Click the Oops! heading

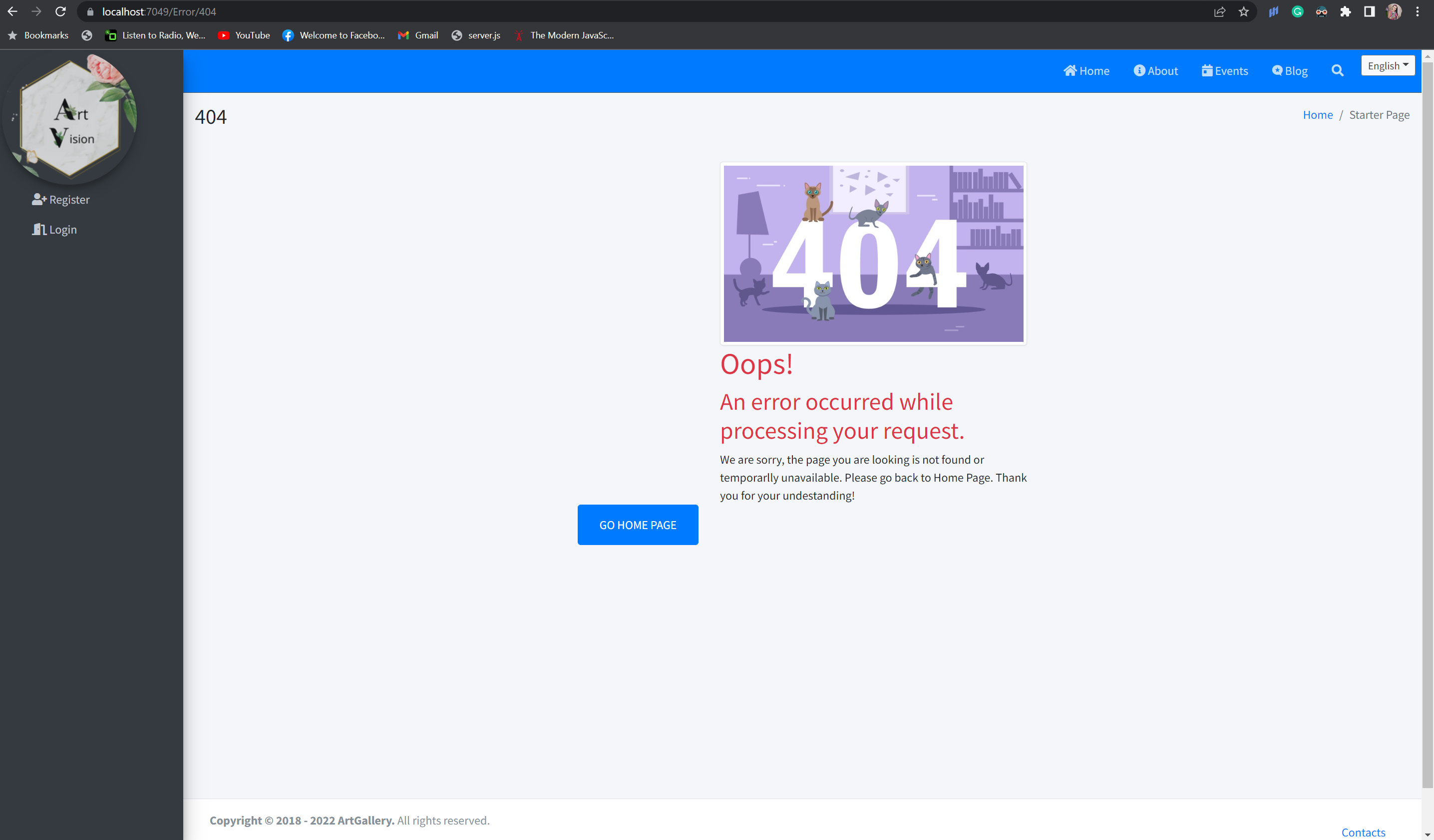(x=756, y=364)
